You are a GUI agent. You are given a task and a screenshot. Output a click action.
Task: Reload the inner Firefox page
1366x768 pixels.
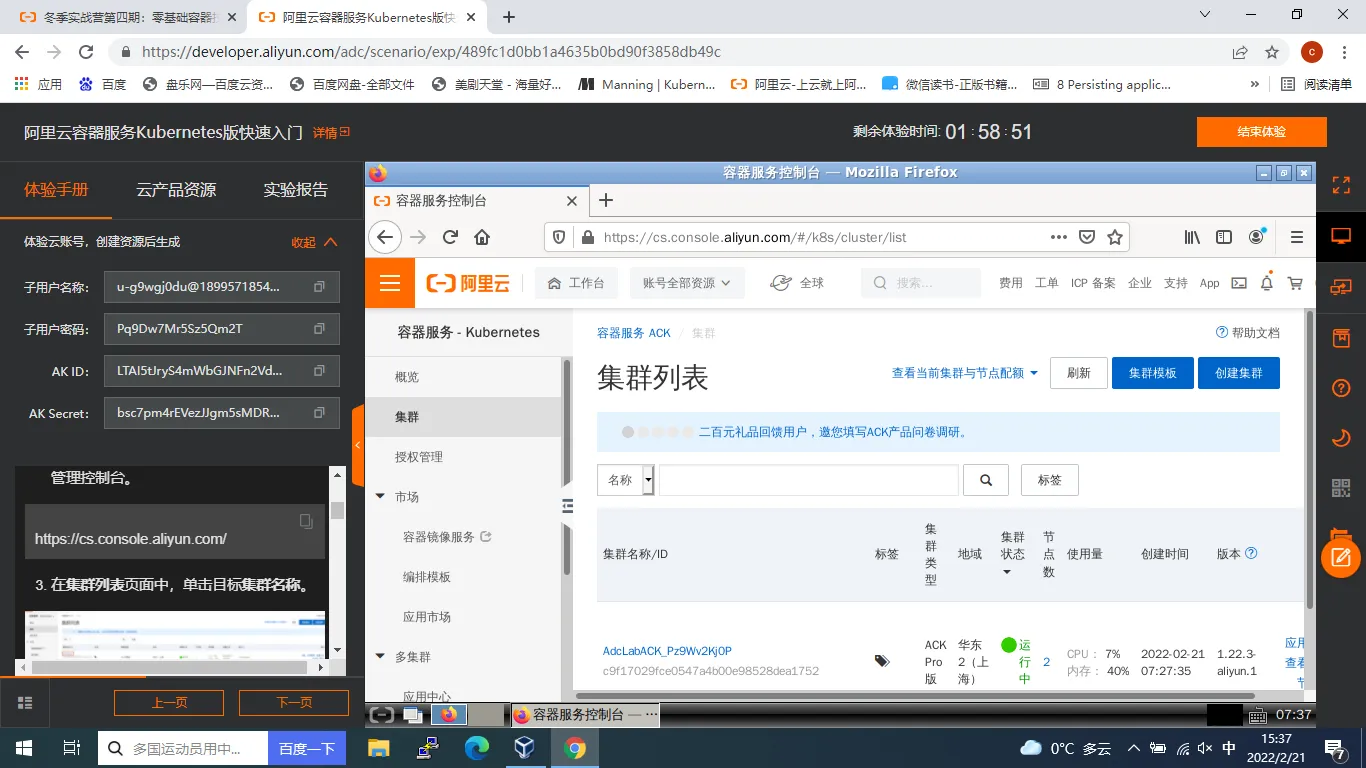point(450,237)
